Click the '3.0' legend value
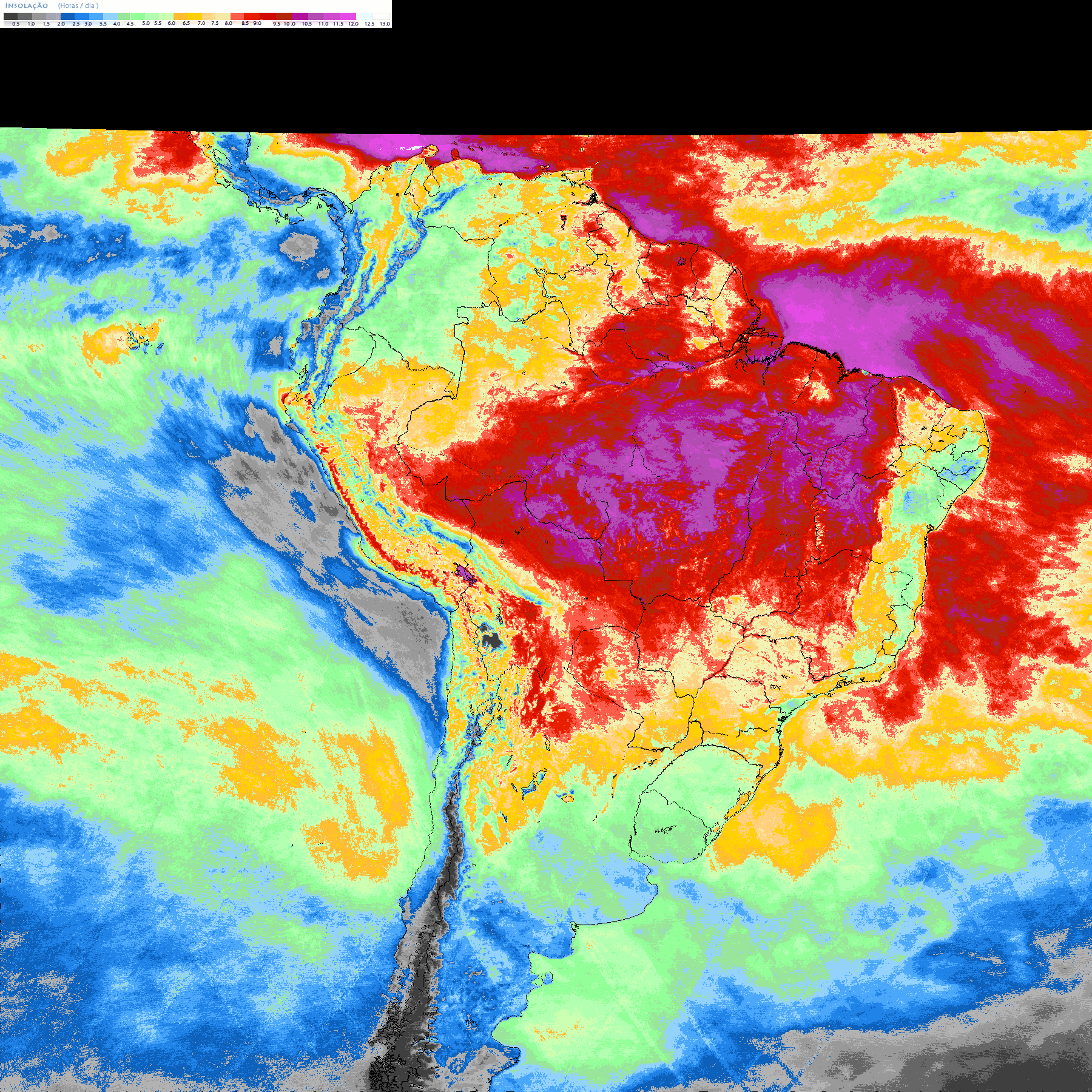 click(x=88, y=24)
